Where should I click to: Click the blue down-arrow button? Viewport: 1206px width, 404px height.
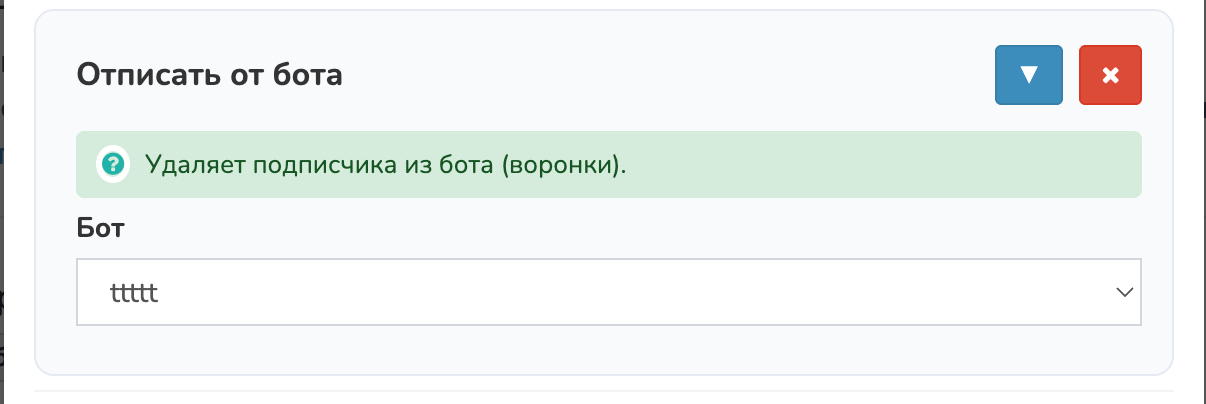pyautogui.click(x=1028, y=75)
